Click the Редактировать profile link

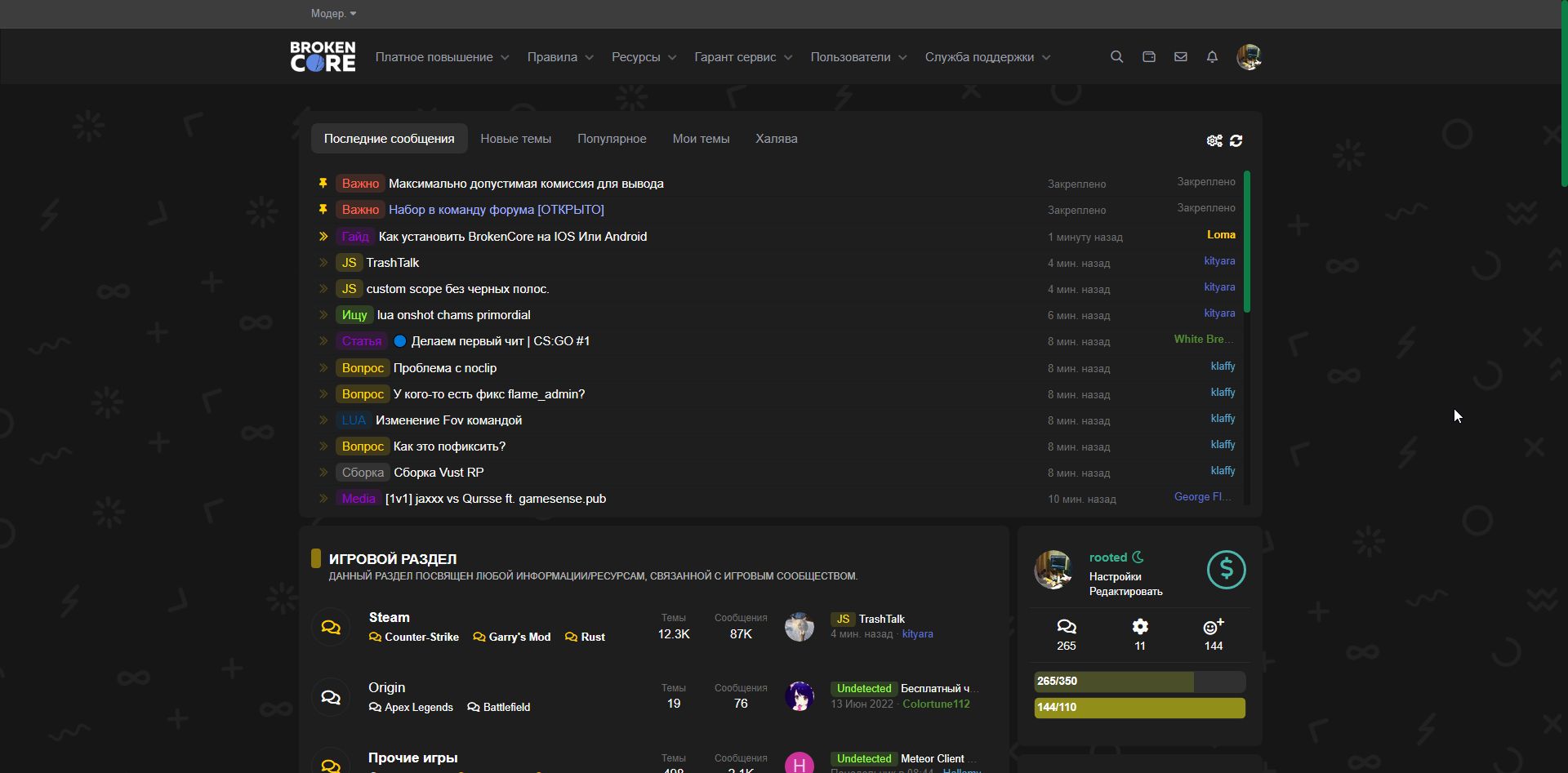[x=1125, y=592]
